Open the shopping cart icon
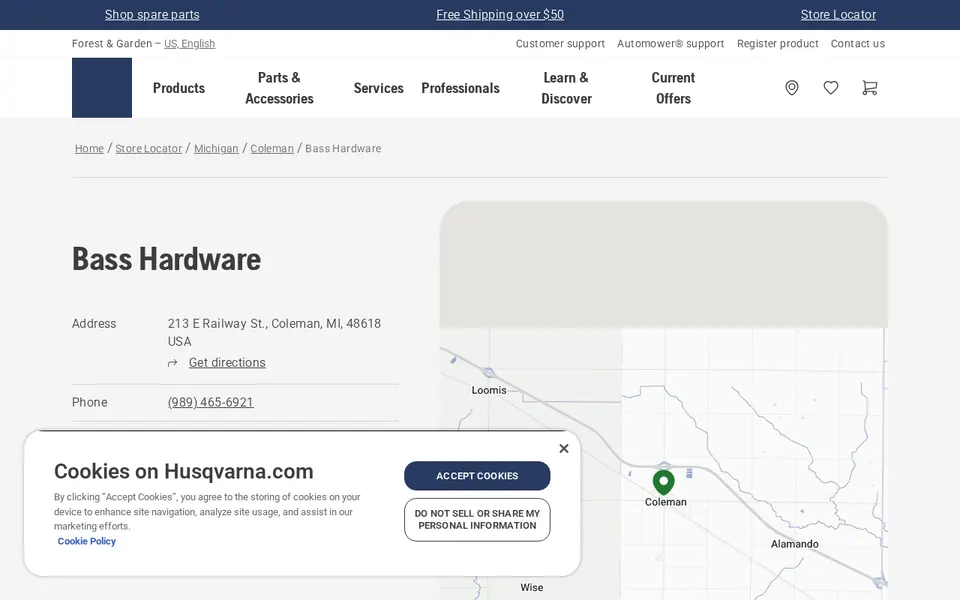960x600 pixels. tap(869, 88)
